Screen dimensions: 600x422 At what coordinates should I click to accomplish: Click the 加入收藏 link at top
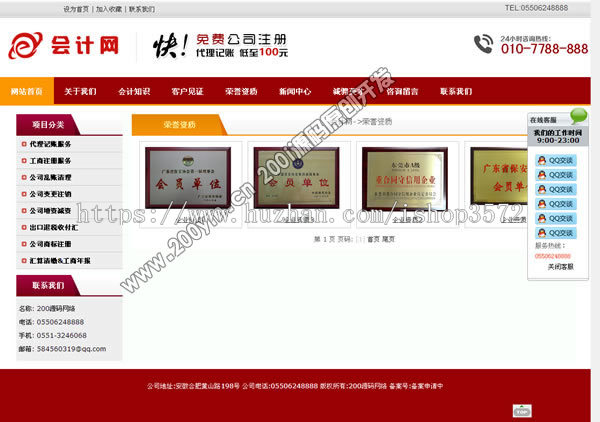(109, 9)
